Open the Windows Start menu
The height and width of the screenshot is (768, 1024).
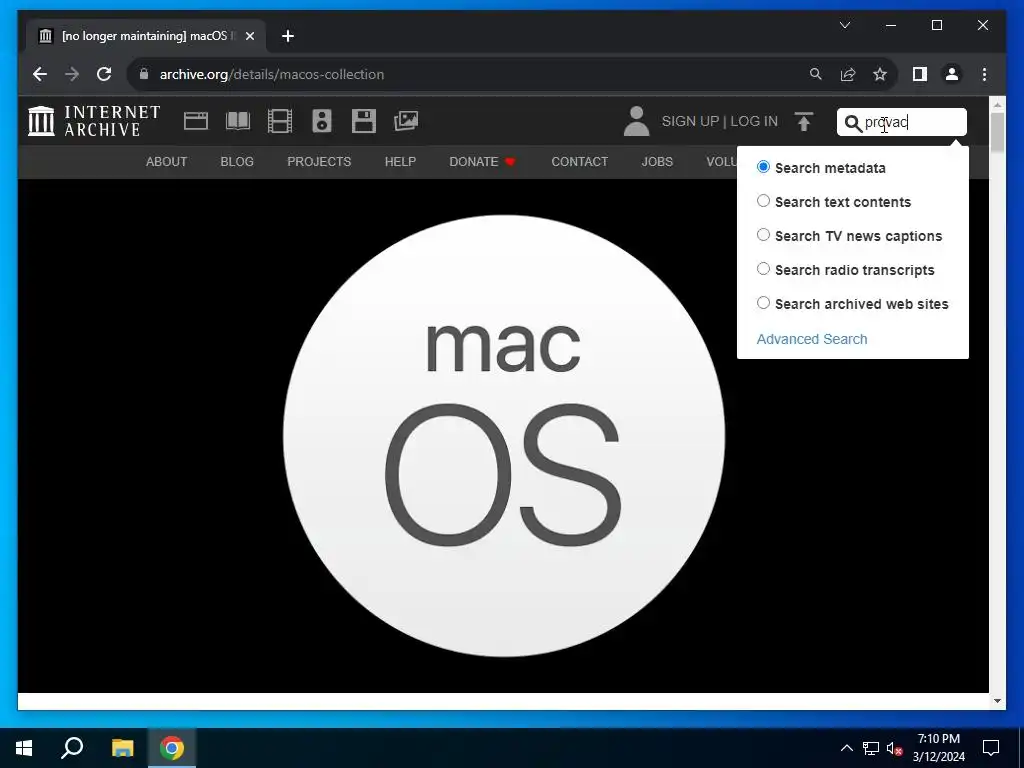tap(24, 748)
